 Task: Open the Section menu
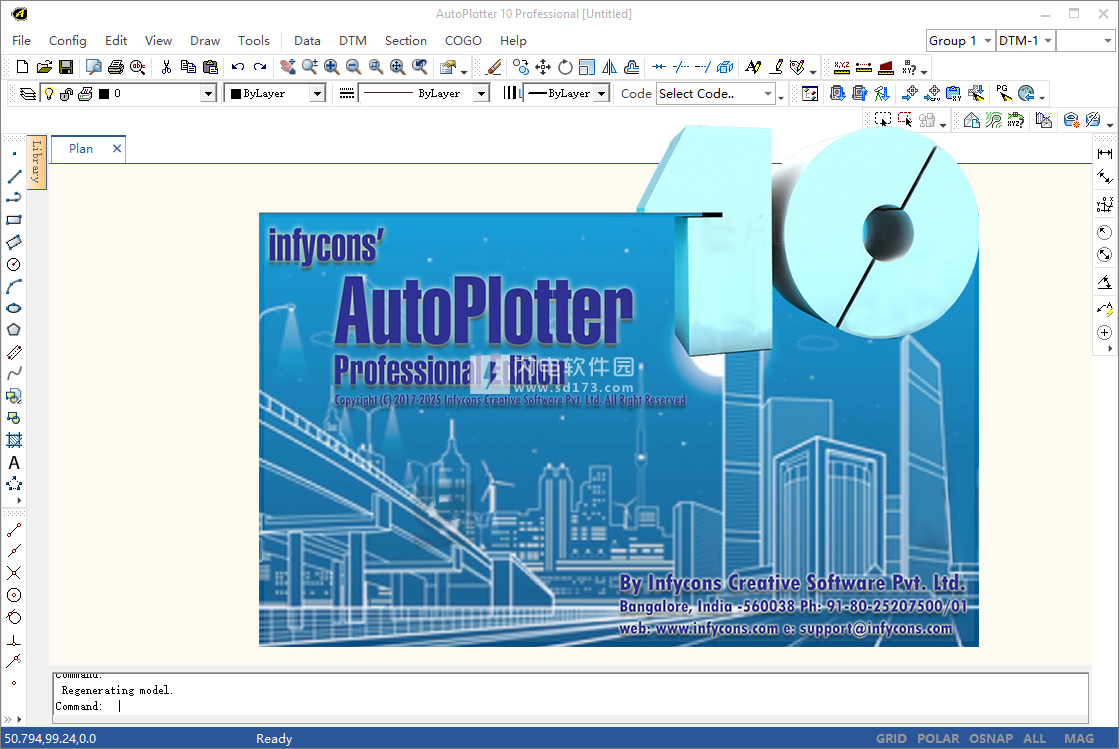point(405,41)
